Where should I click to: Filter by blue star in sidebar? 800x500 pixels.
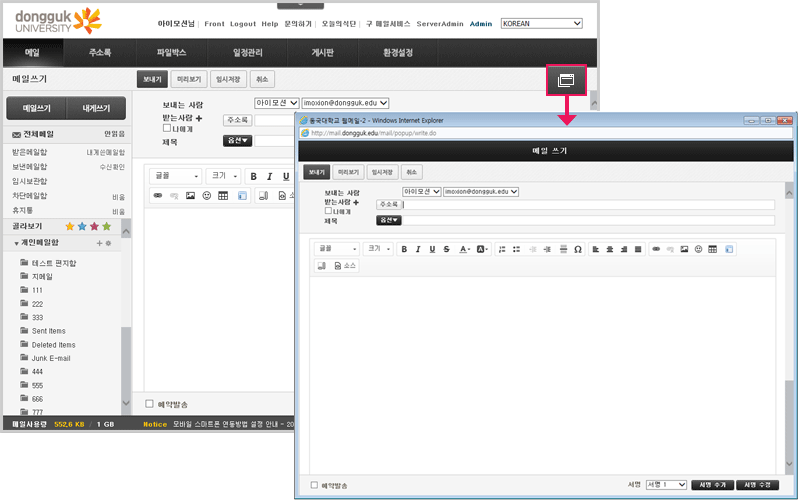[x=82, y=226]
